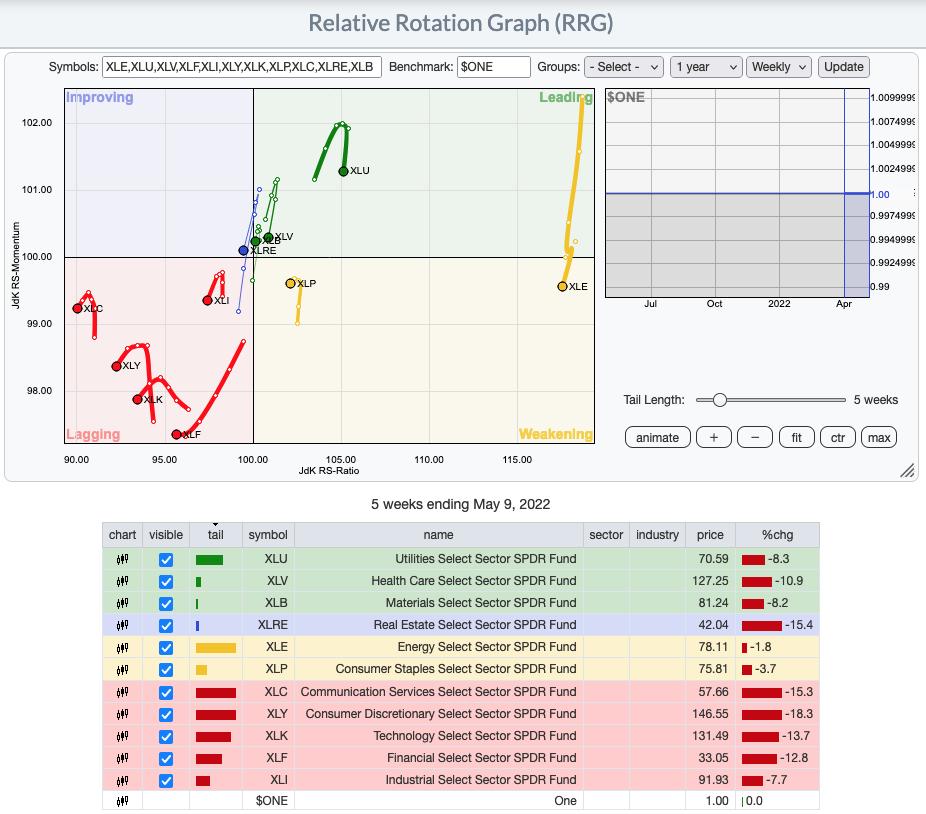Screen dimensions: 926x814
Task: Click the Symbols input field
Action: (x=242, y=67)
